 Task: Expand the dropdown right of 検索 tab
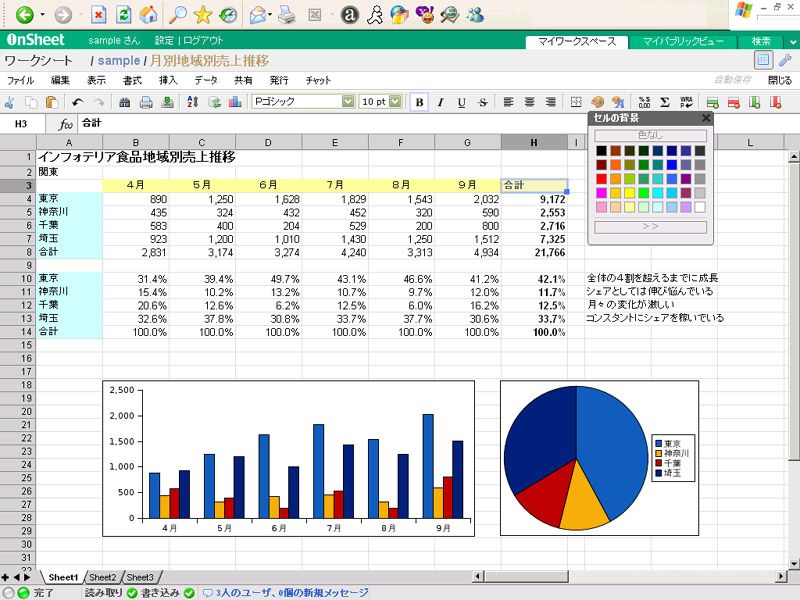click(x=793, y=42)
